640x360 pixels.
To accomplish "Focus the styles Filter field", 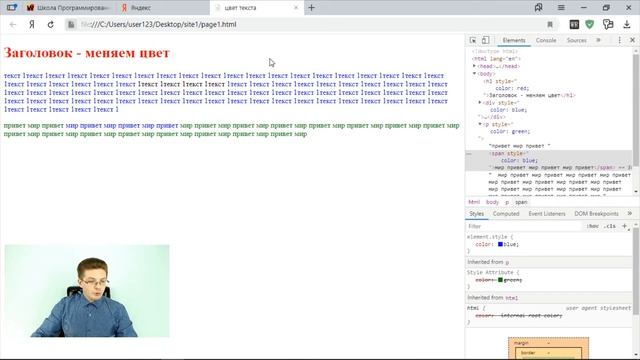I will click(x=523, y=226).
